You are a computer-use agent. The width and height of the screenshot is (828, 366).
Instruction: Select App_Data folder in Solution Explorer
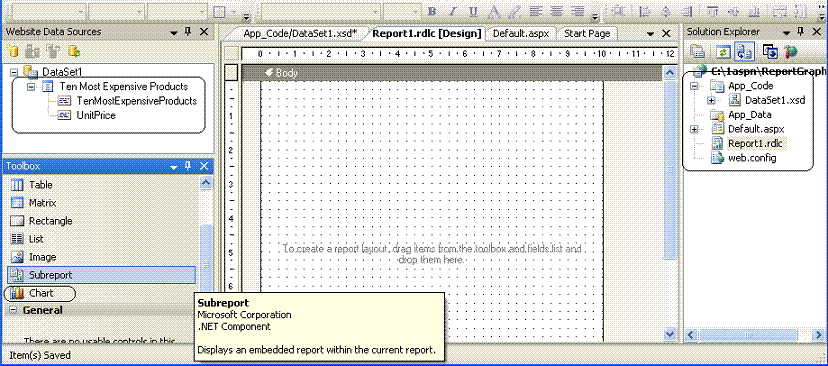pyautogui.click(x=749, y=115)
